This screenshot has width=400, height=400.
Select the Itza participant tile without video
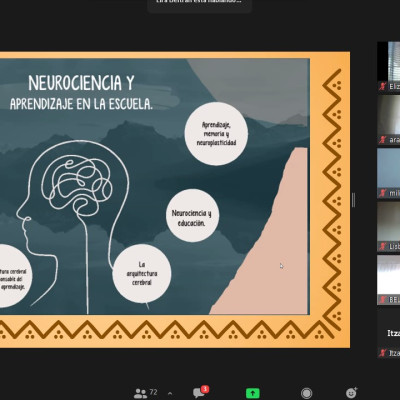[x=389, y=333]
